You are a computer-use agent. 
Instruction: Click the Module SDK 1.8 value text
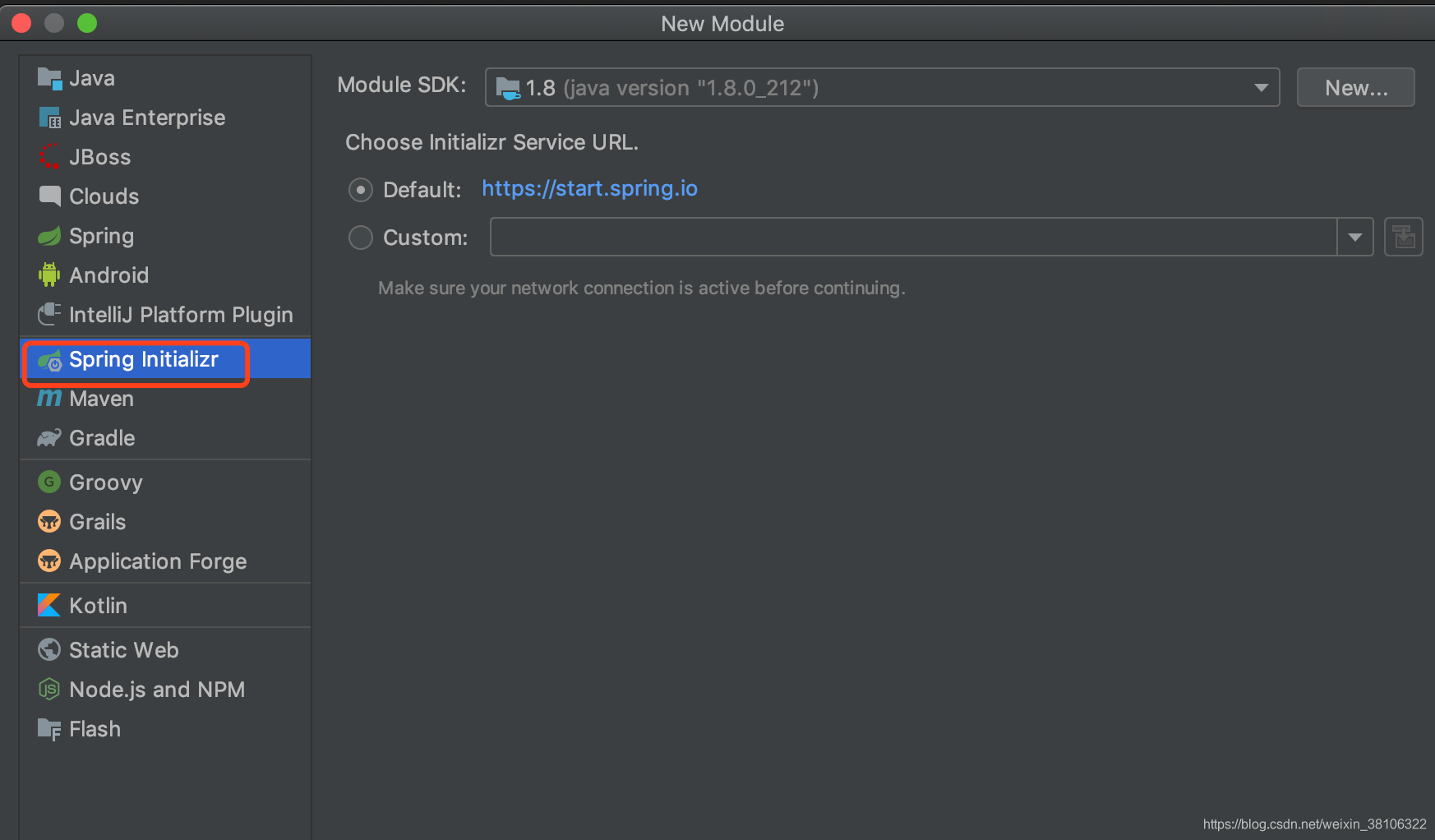(672, 88)
